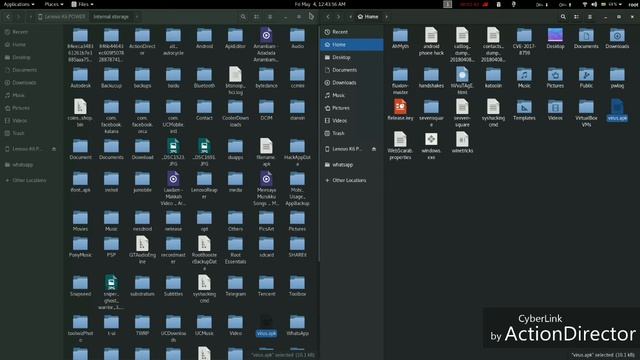The width and height of the screenshot is (640, 360).
Task: Open the LenovoReaper folder
Action: point(204,185)
